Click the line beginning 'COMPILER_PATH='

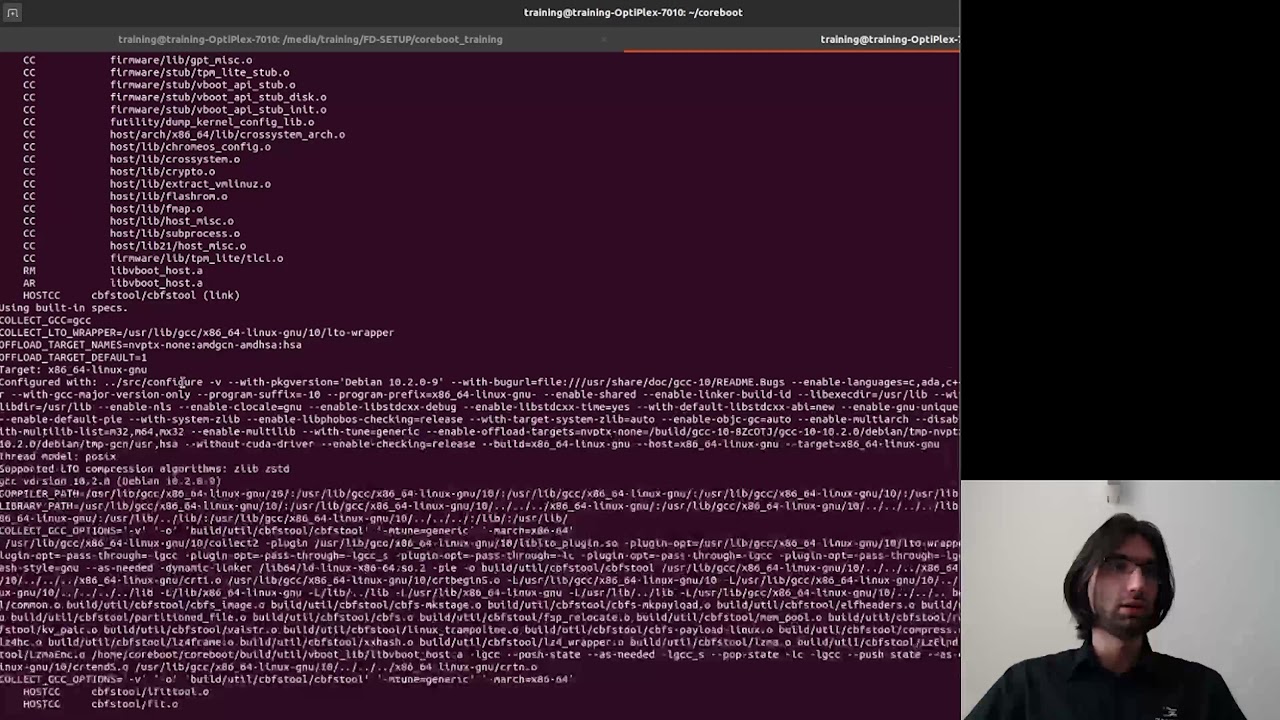tap(480, 493)
